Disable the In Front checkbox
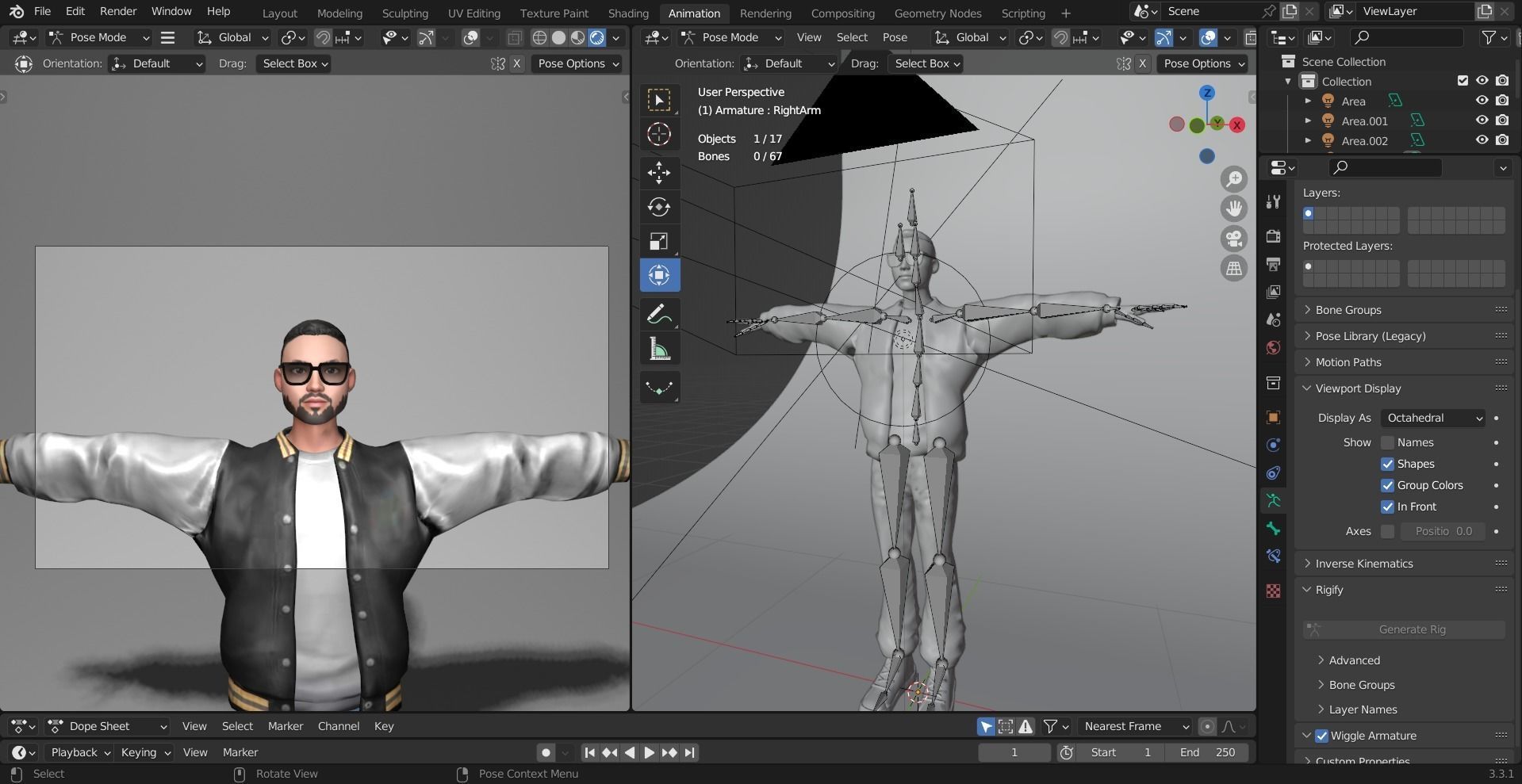 1387,507
